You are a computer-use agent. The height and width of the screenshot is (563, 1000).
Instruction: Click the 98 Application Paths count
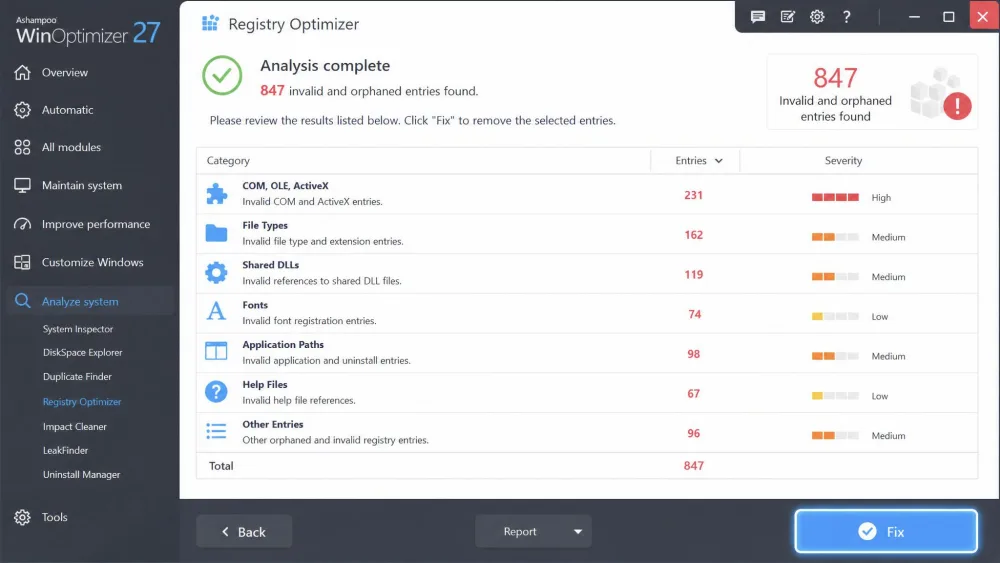pyautogui.click(x=693, y=354)
